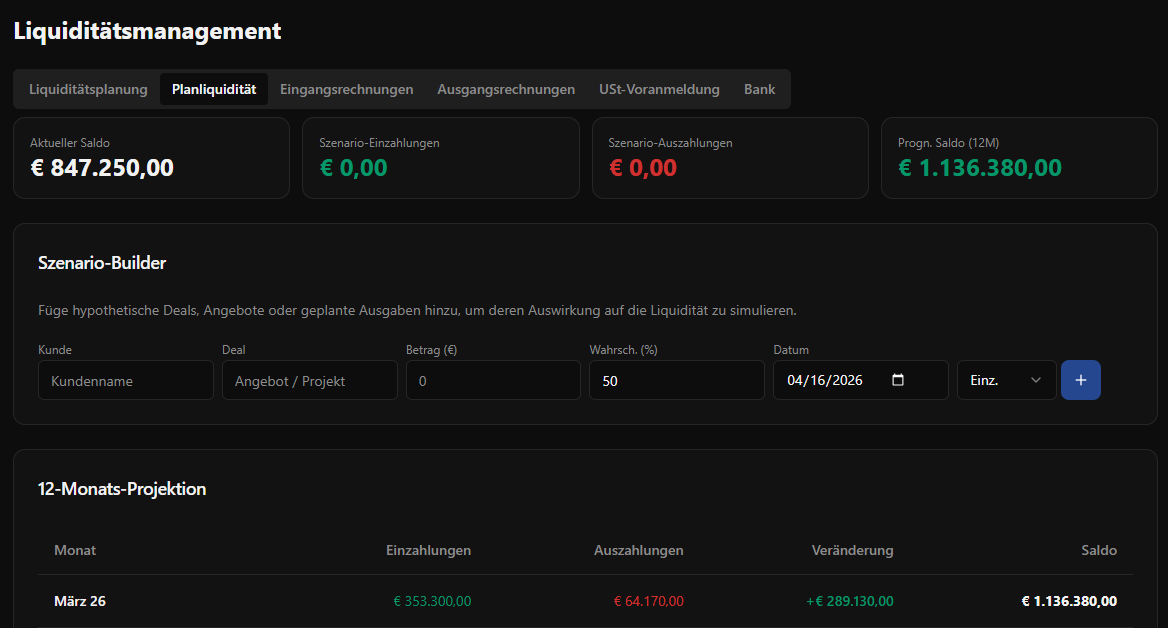
Task: Open the calendar picker in Datum field
Action: pos(897,380)
